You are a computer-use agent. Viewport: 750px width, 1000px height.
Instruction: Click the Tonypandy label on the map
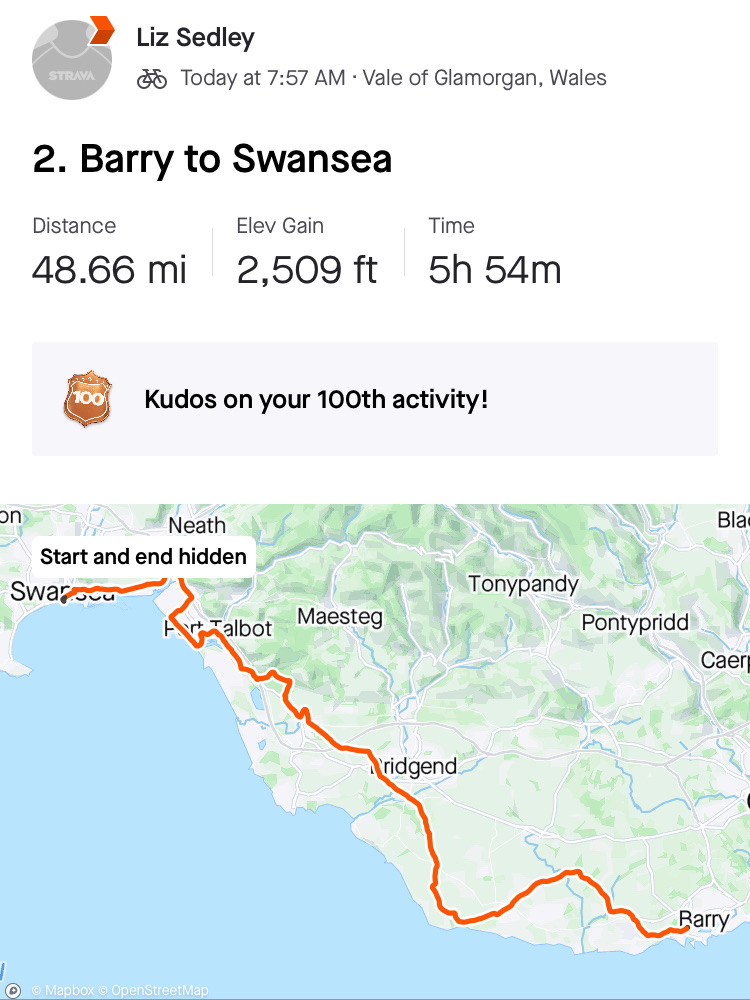click(523, 584)
